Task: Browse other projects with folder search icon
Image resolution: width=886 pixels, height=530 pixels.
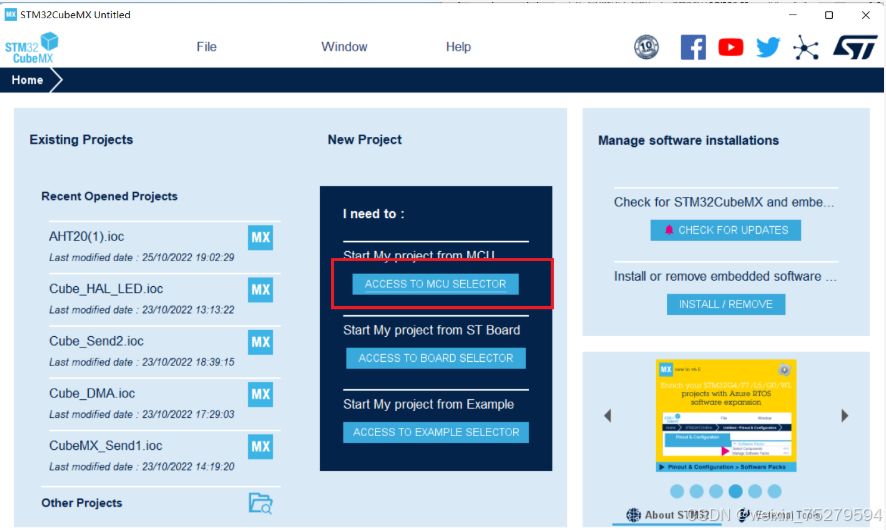Action: [x=260, y=503]
